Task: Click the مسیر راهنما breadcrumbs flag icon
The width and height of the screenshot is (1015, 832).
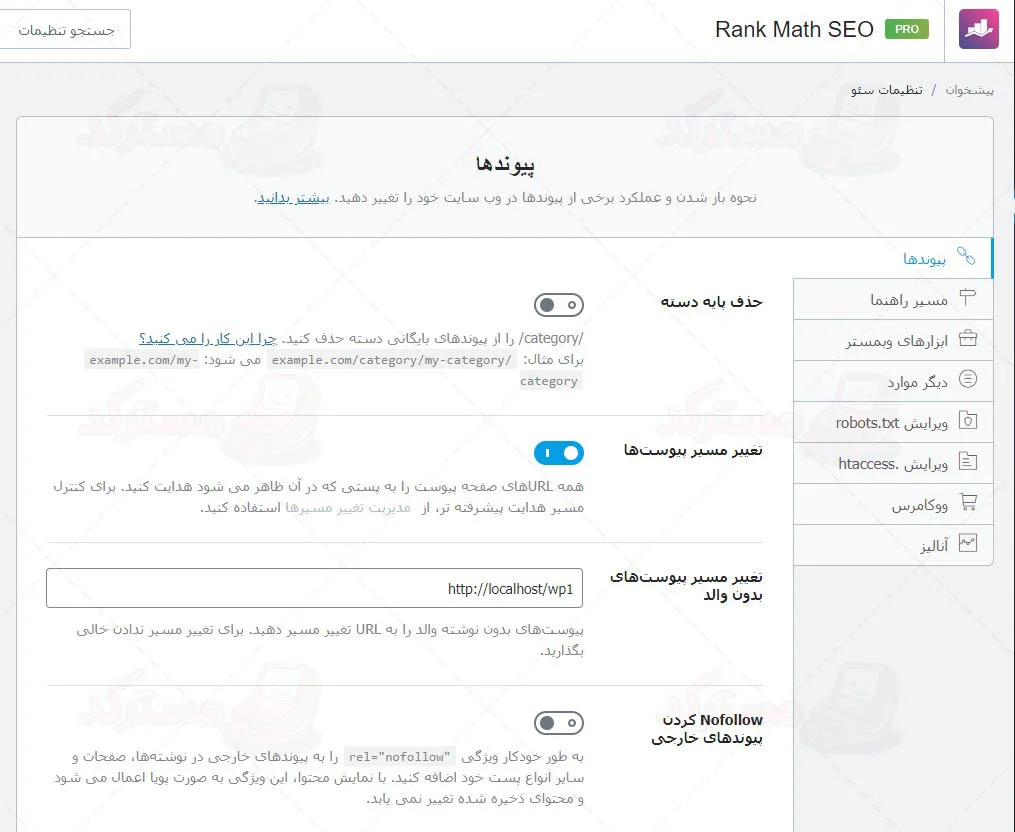Action: [968, 298]
